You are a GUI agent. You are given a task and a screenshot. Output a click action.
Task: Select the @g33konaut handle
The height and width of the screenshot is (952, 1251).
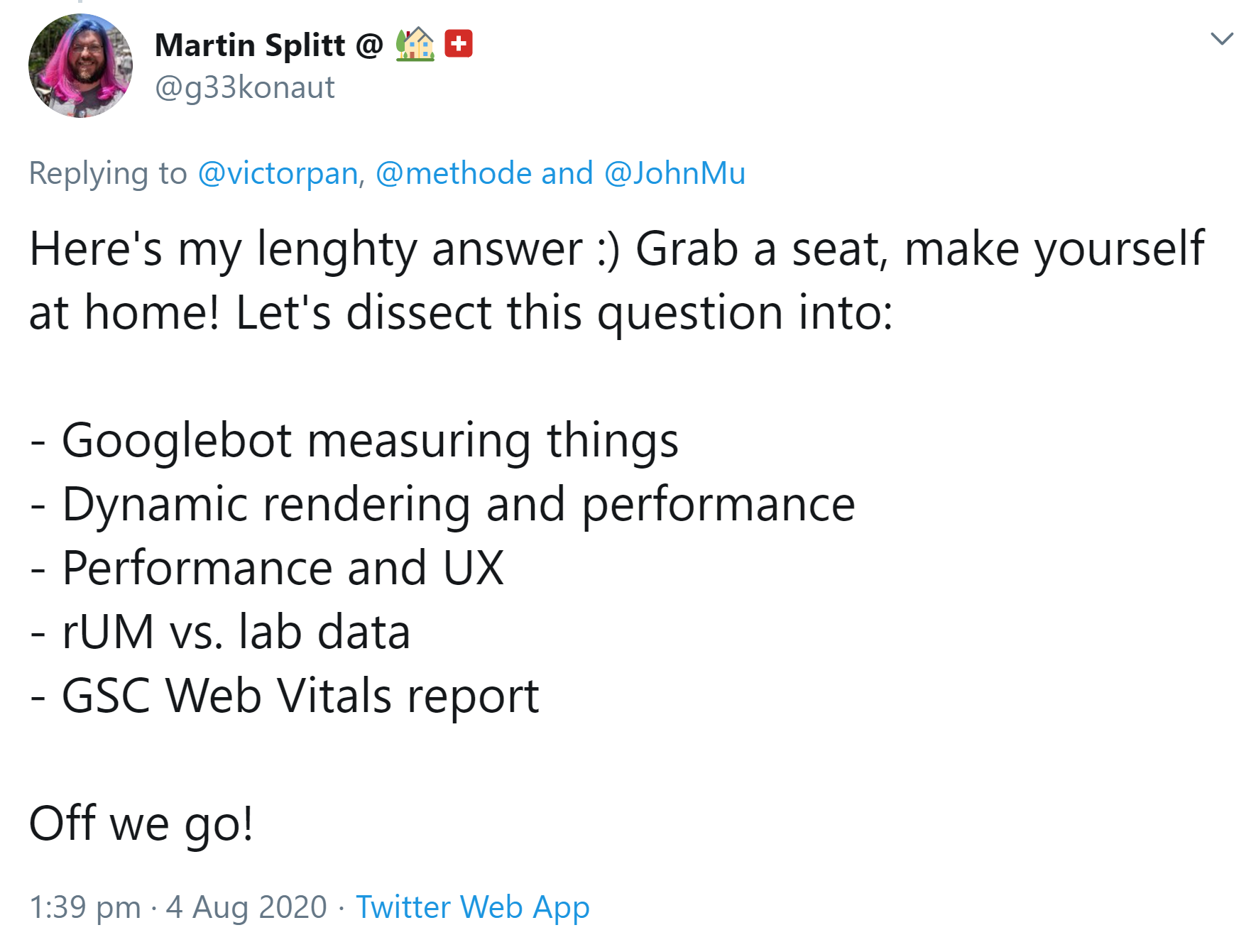coord(245,88)
